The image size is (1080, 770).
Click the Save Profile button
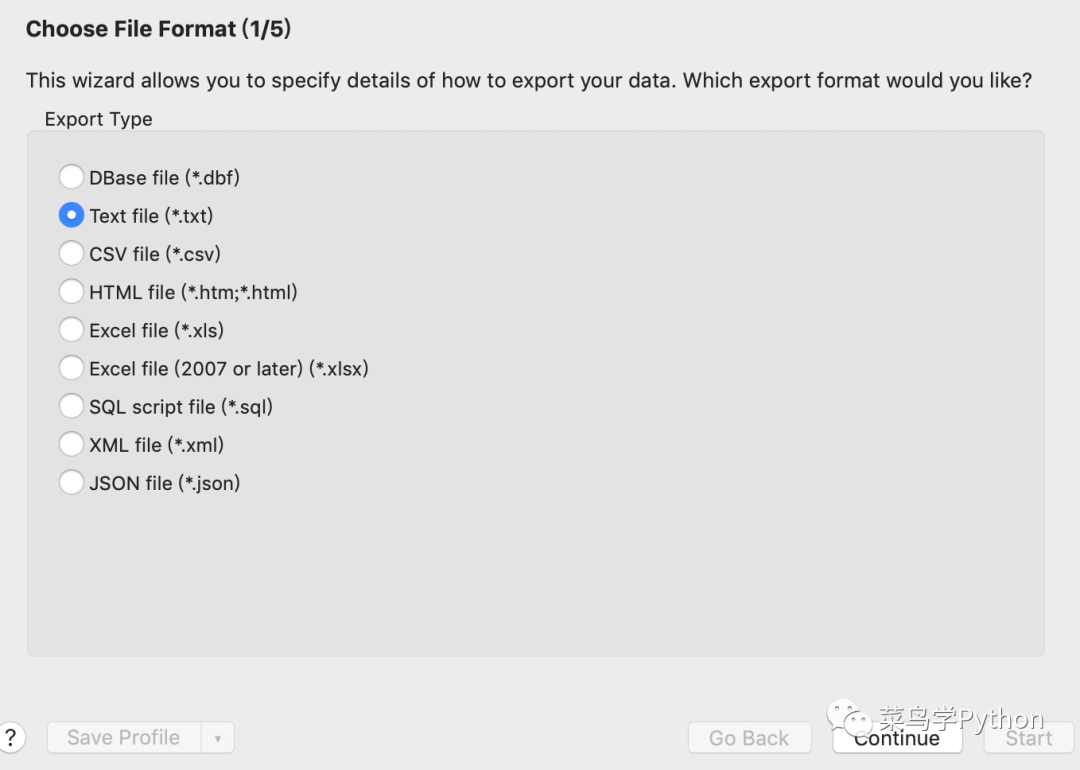[124, 738]
